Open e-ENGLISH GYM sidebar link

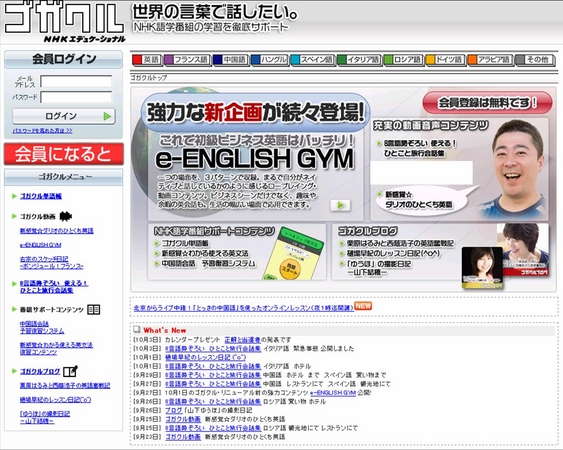click(40, 245)
